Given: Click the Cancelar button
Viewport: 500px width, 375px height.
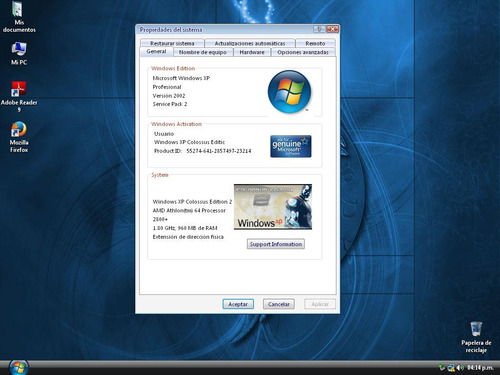Looking at the screenshot, I should 279,304.
